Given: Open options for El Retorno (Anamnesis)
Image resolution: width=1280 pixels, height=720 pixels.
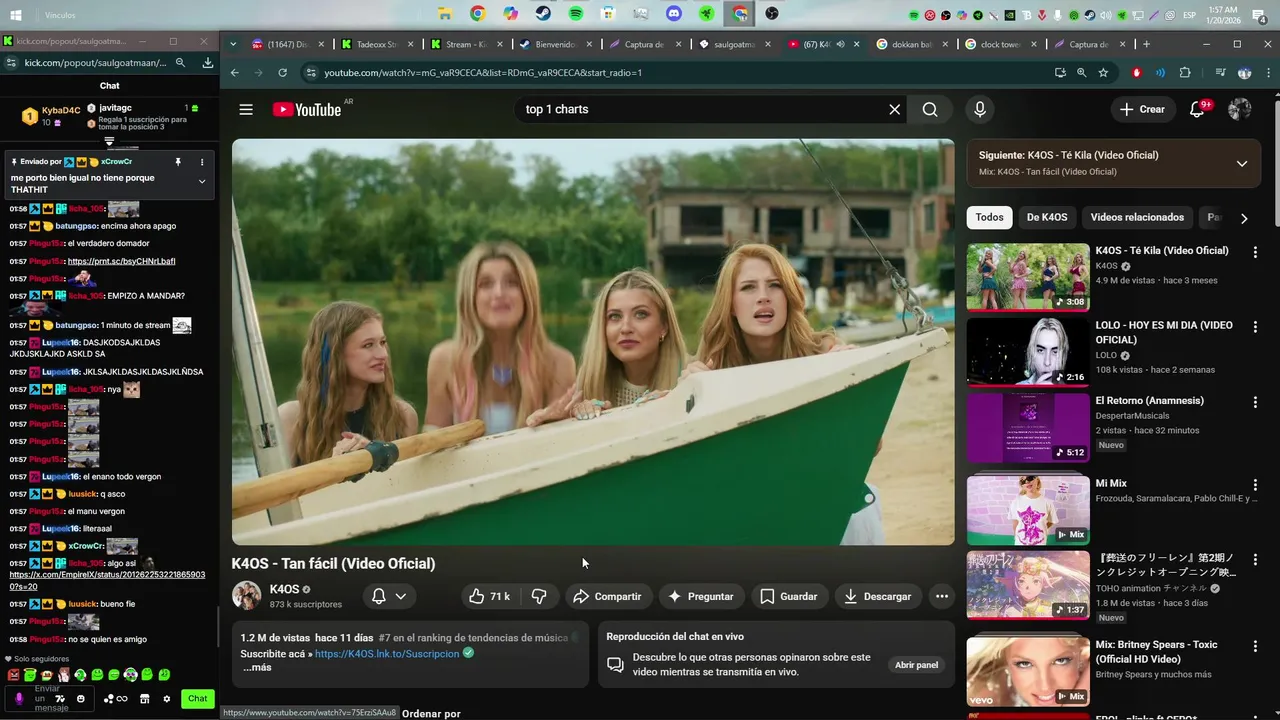Looking at the screenshot, I should tap(1255, 403).
